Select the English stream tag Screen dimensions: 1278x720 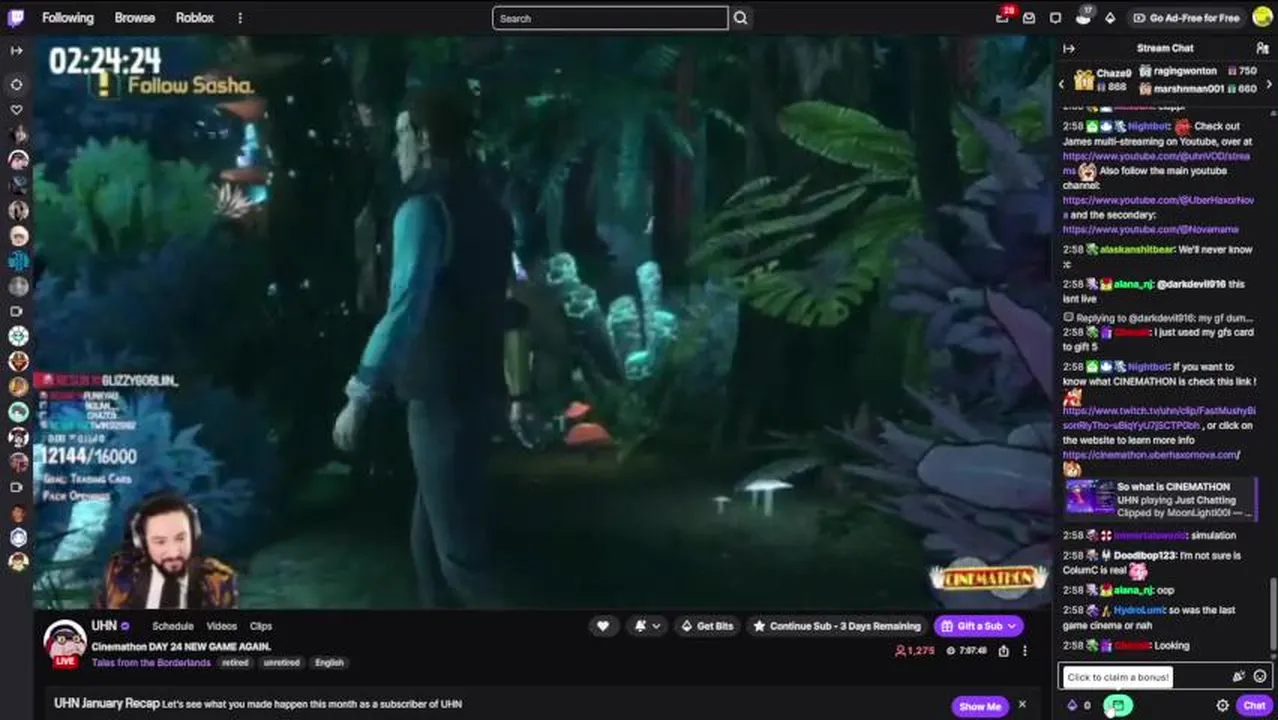329,662
